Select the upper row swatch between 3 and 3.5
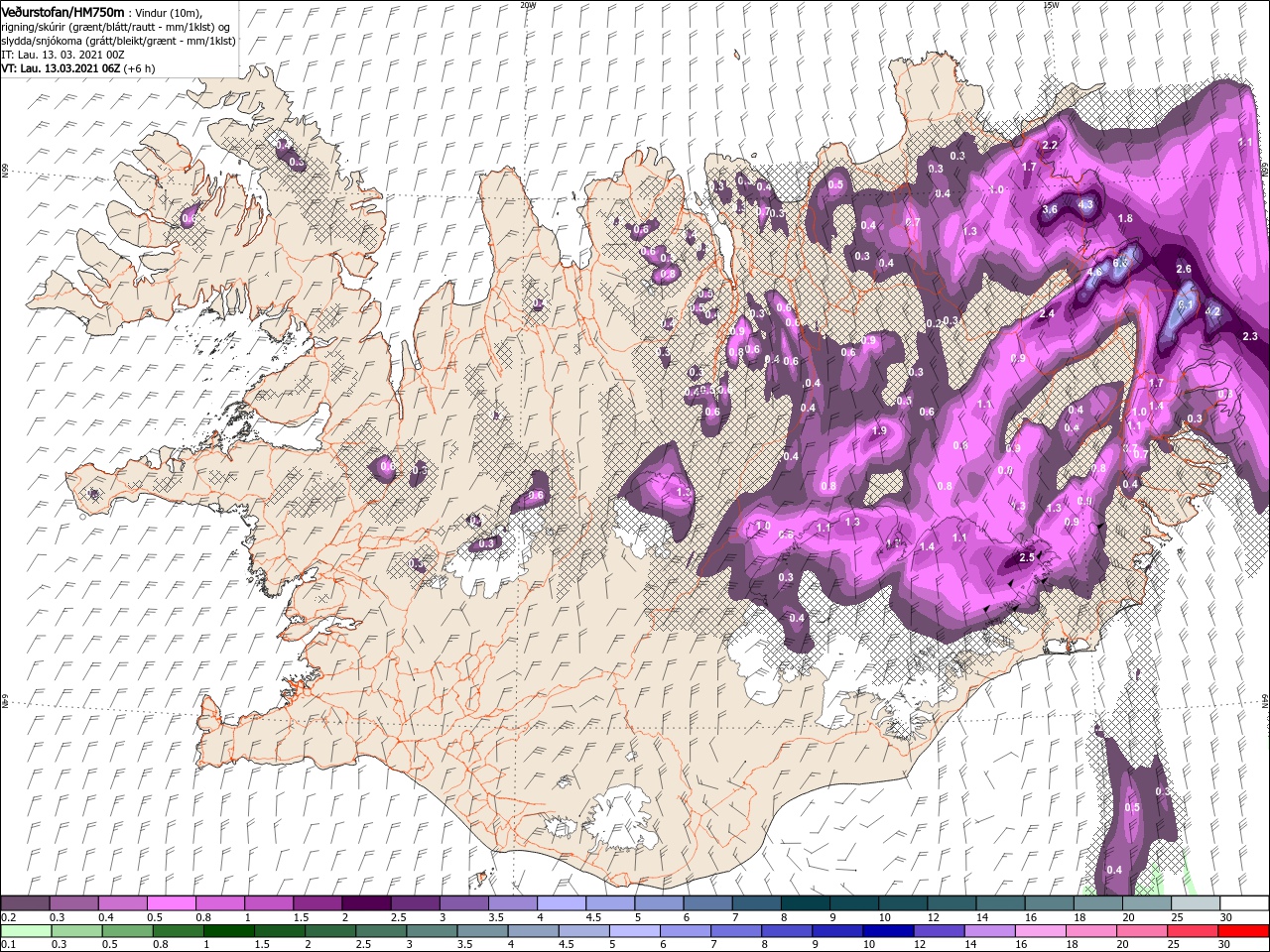1270x952 pixels. 463,903
